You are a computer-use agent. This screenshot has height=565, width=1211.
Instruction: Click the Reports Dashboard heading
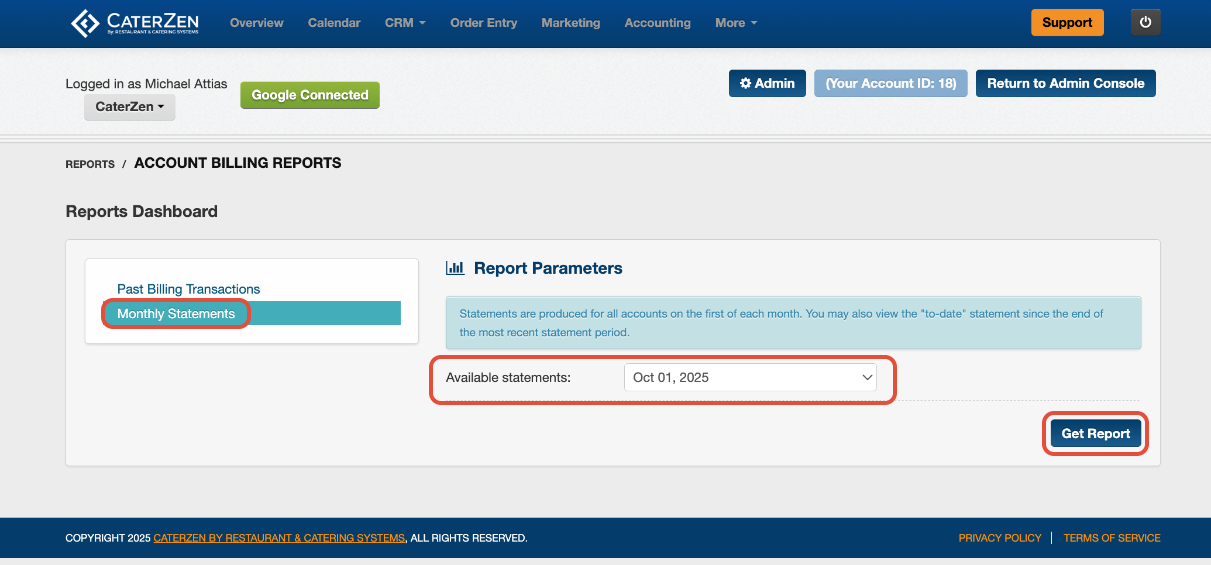point(141,211)
